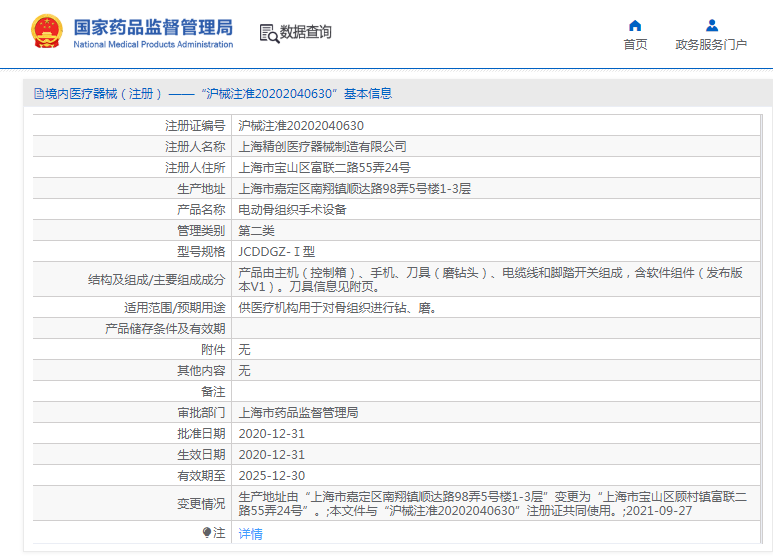Image resolution: width=773 pixels, height=557 pixels.
Task: Click the 审批部门 label
Action: click(x=201, y=413)
